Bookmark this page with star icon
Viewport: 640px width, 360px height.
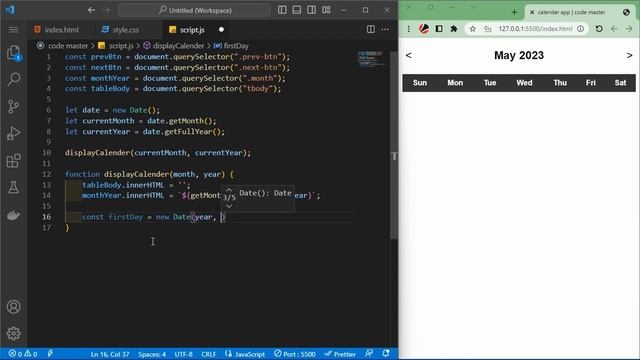click(473, 29)
